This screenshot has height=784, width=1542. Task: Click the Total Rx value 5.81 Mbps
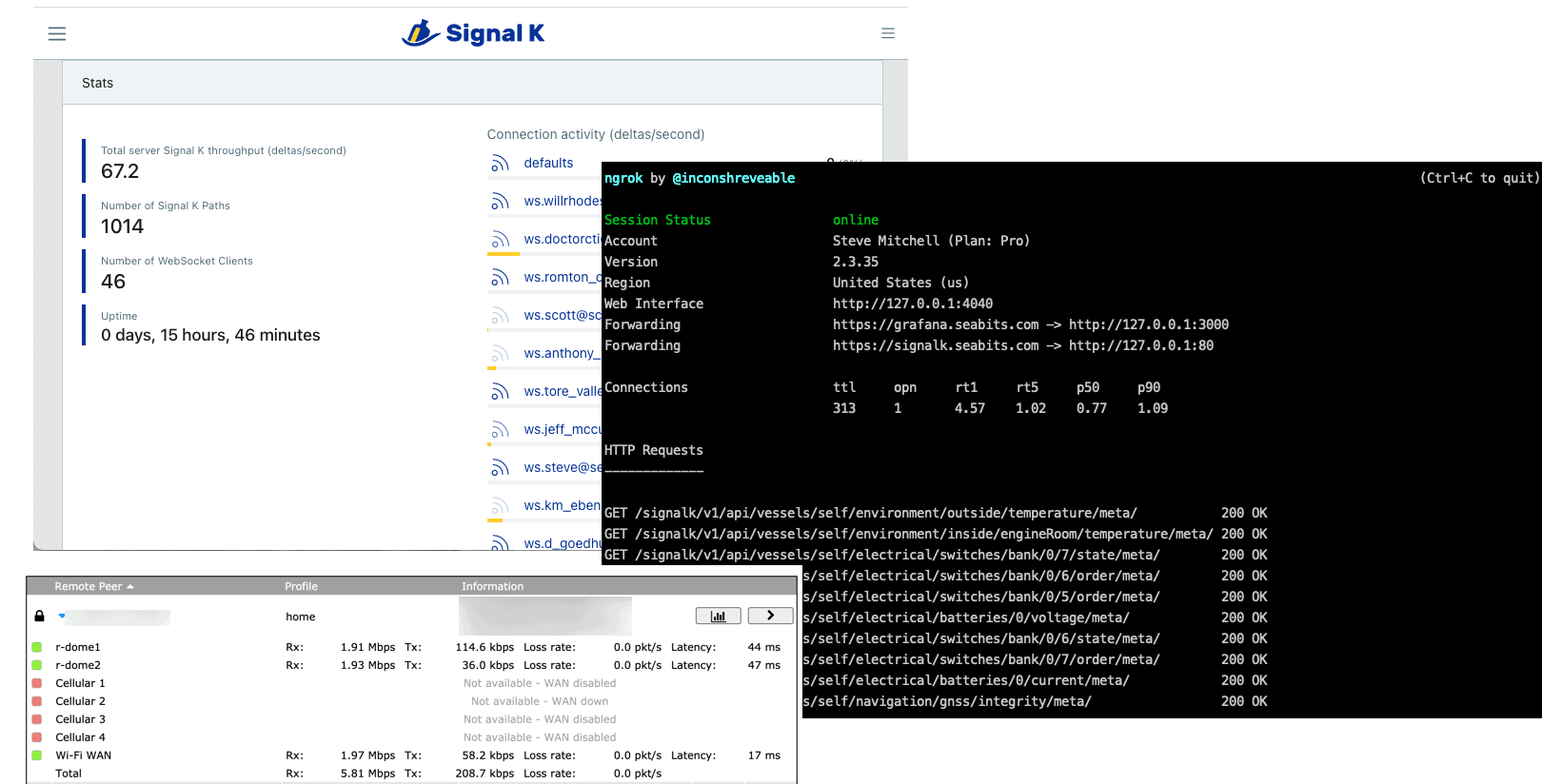[x=368, y=774]
